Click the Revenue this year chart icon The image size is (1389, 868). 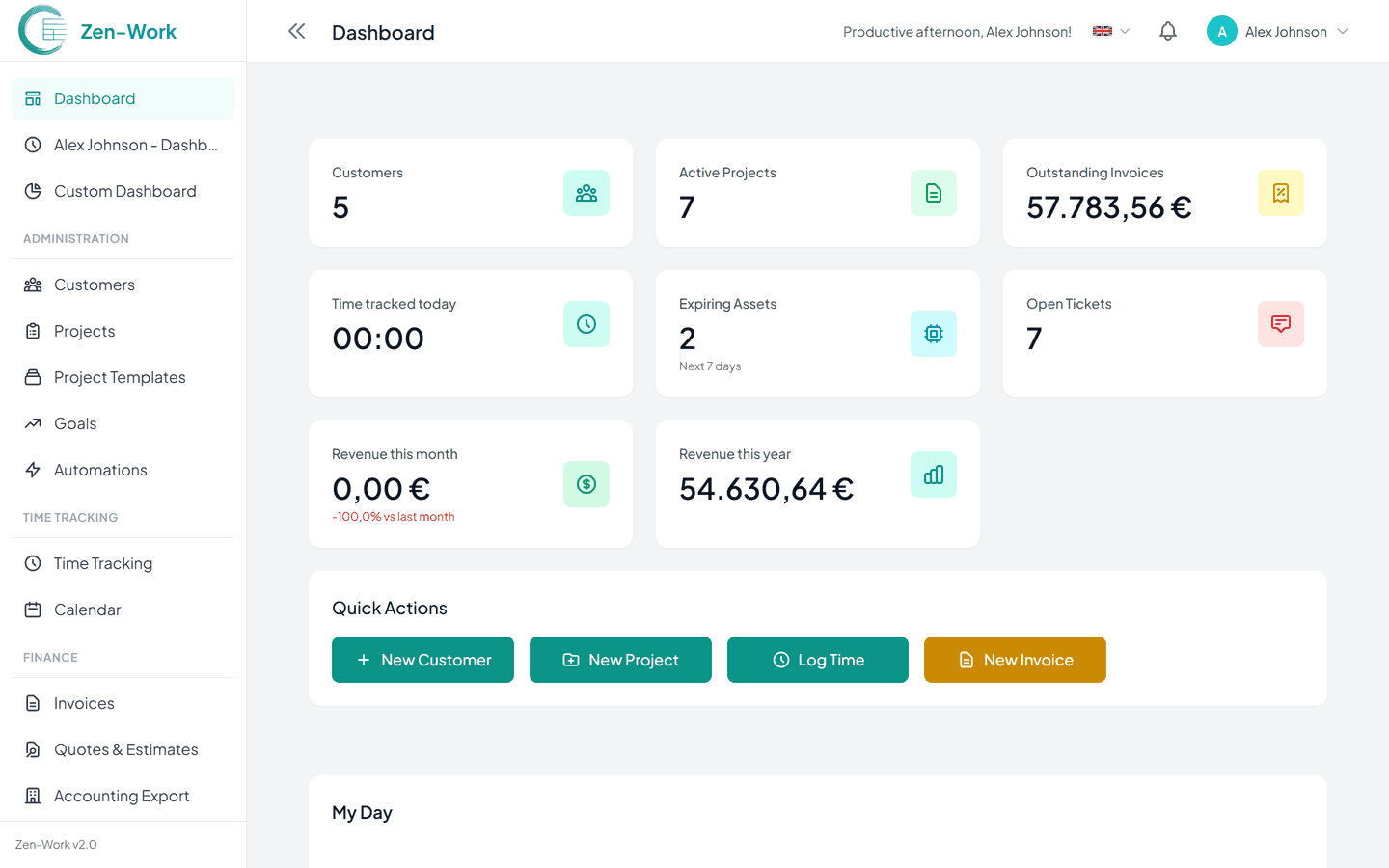tap(933, 474)
